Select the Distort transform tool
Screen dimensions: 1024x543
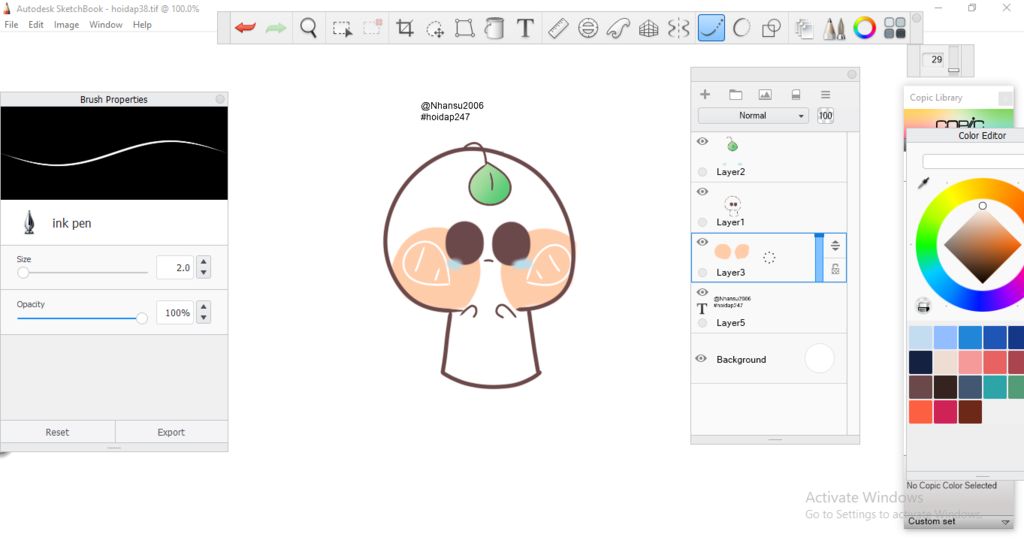[x=464, y=28]
